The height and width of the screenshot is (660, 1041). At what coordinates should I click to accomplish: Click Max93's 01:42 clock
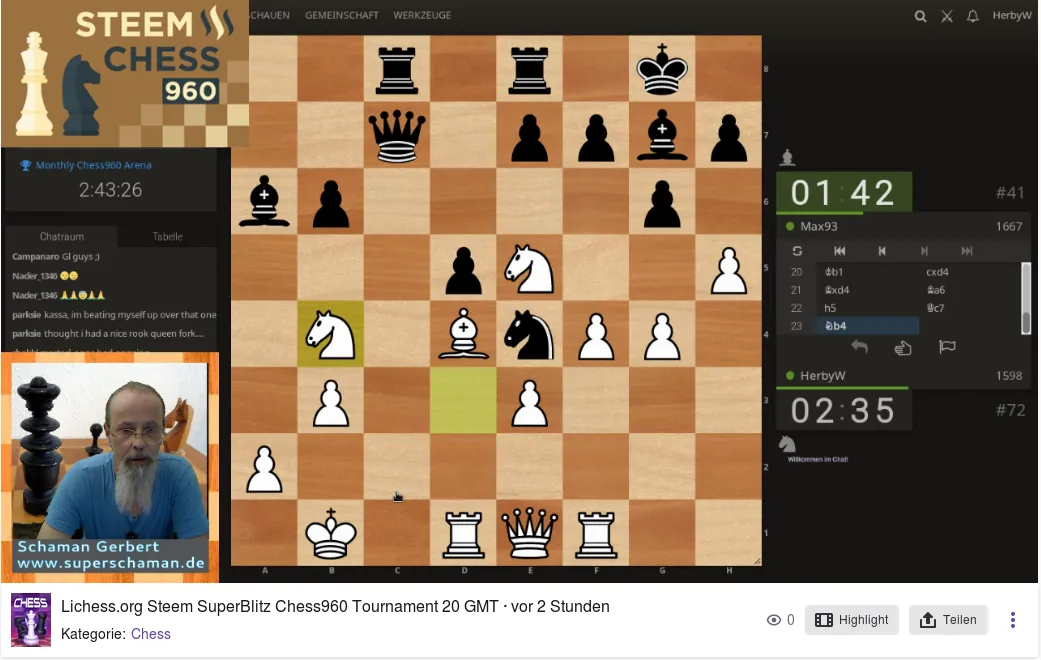pyautogui.click(x=844, y=193)
